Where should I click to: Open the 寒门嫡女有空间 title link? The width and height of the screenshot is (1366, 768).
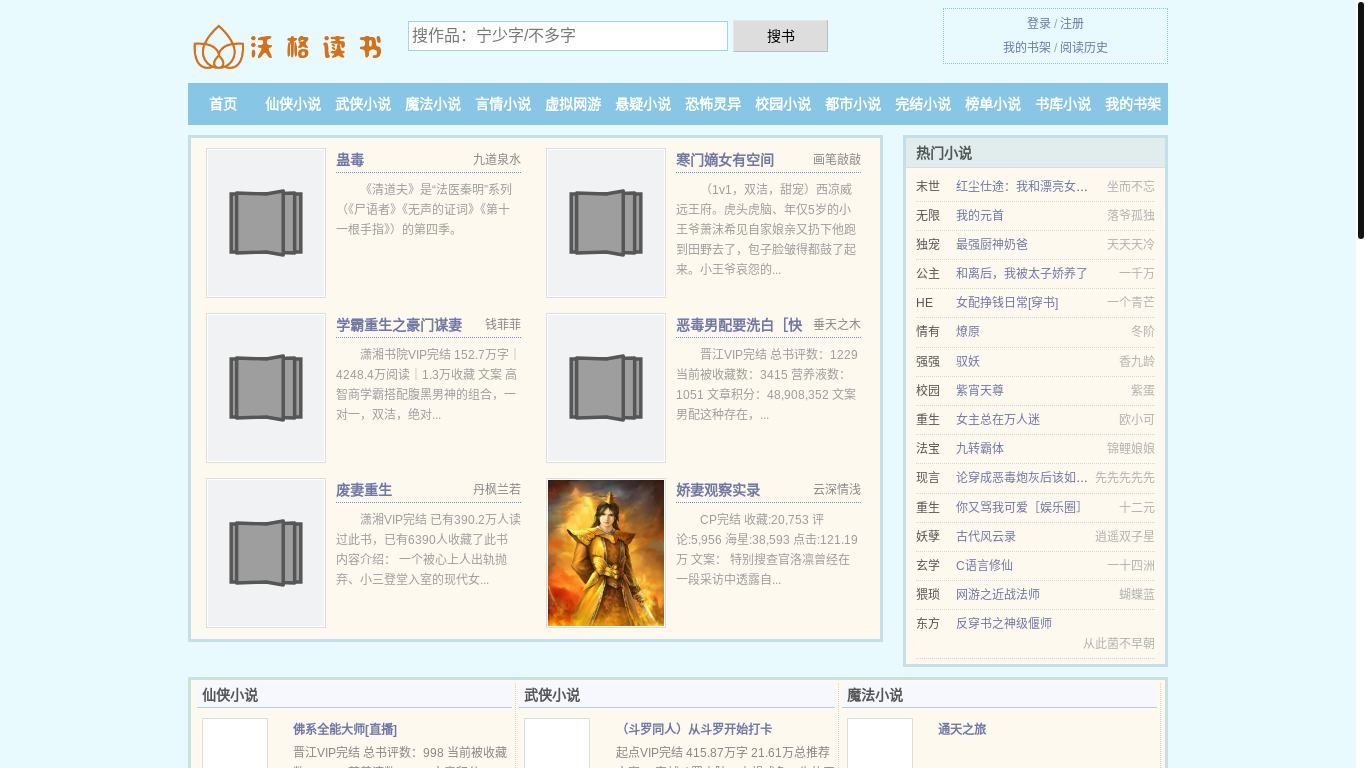pyautogui.click(x=725, y=160)
